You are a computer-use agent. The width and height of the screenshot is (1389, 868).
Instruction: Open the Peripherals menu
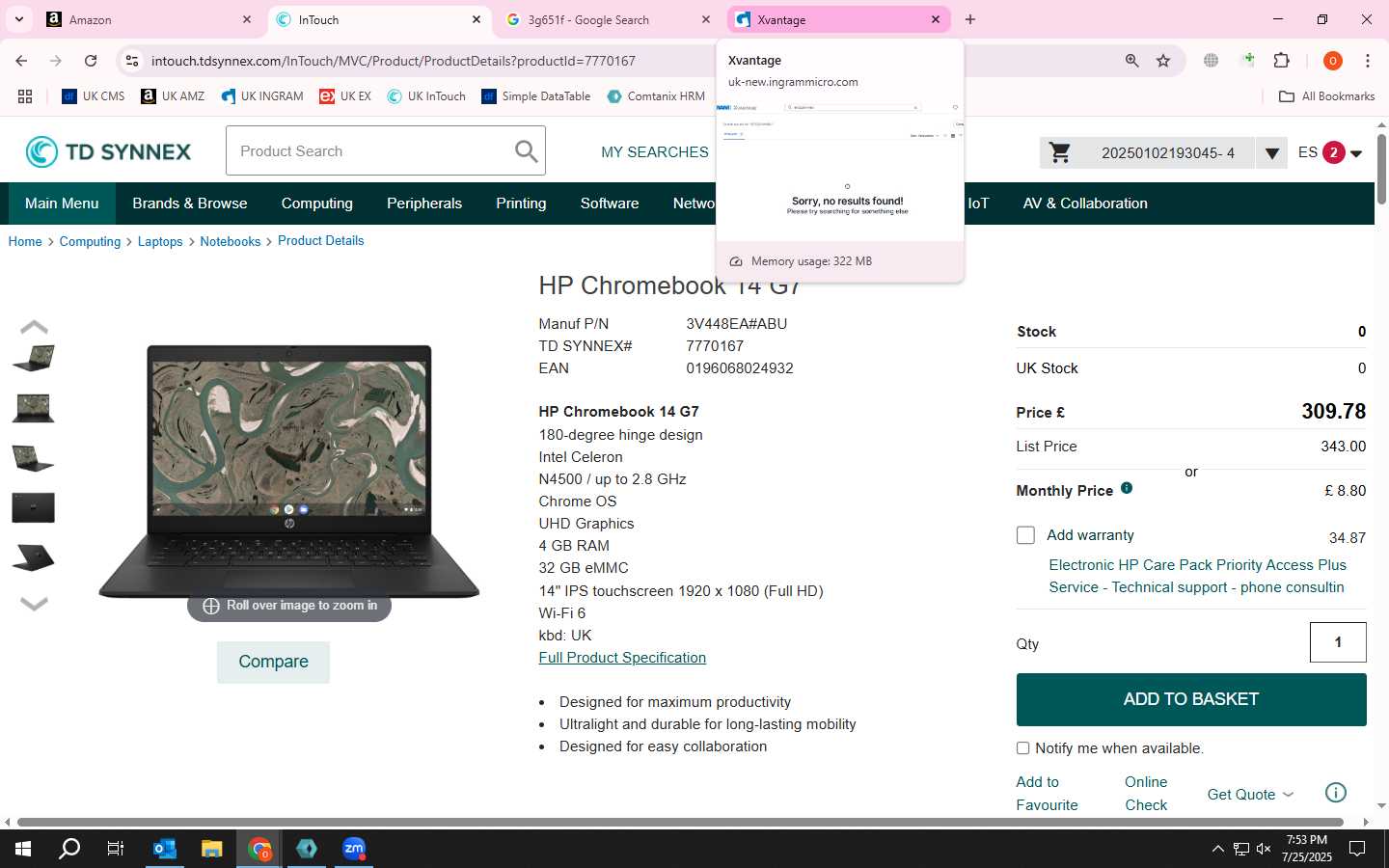(x=424, y=203)
